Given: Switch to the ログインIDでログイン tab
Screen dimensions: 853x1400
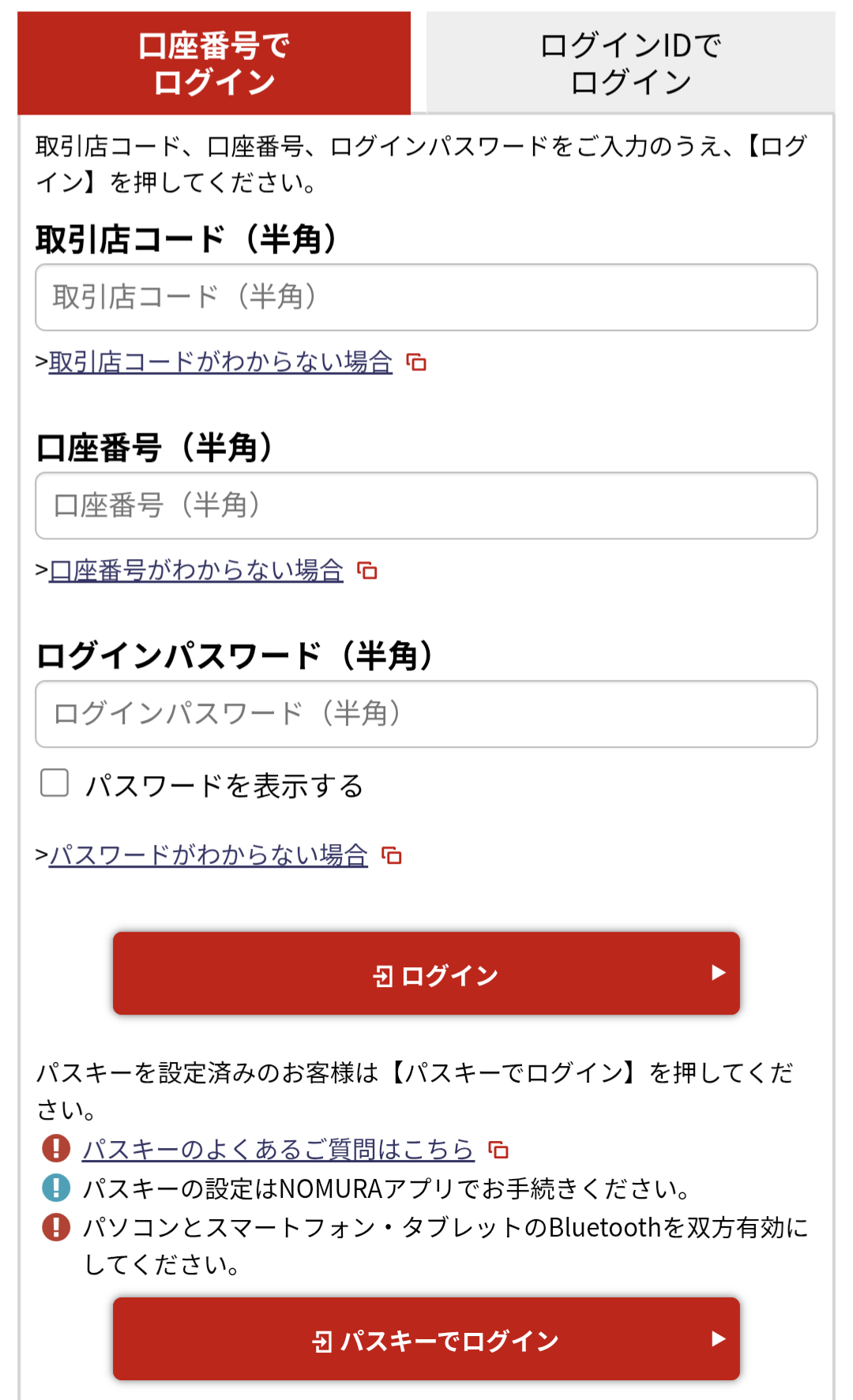Looking at the screenshot, I should pyautogui.click(x=630, y=63).
